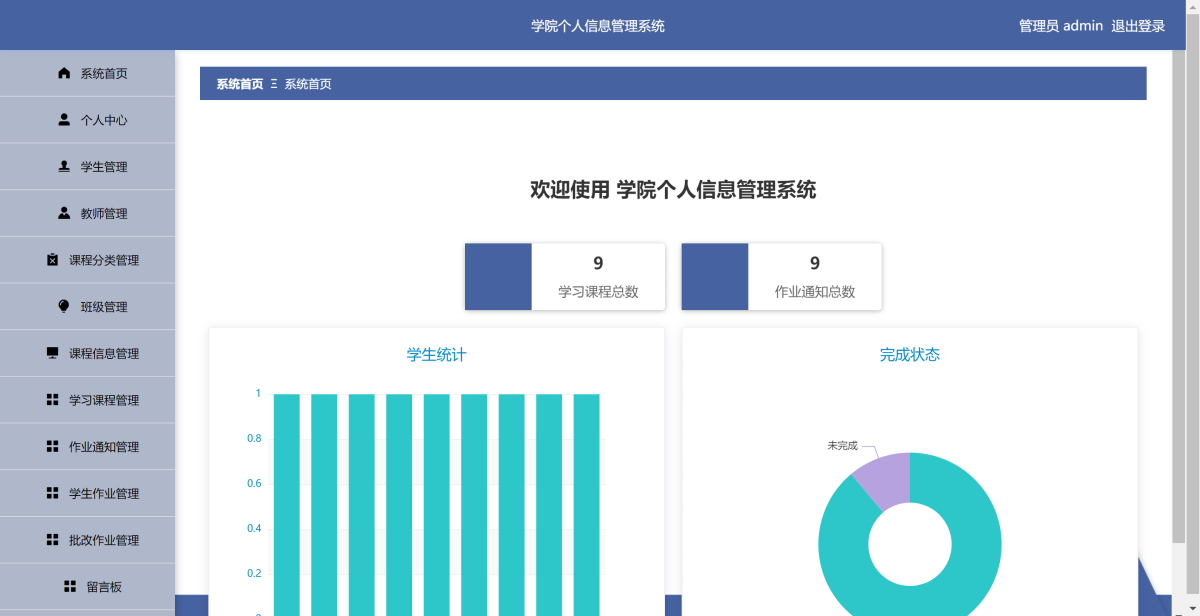1200x616 pixels.
Task: Click the teacher icon beside 教师管理
Action: 64,213
